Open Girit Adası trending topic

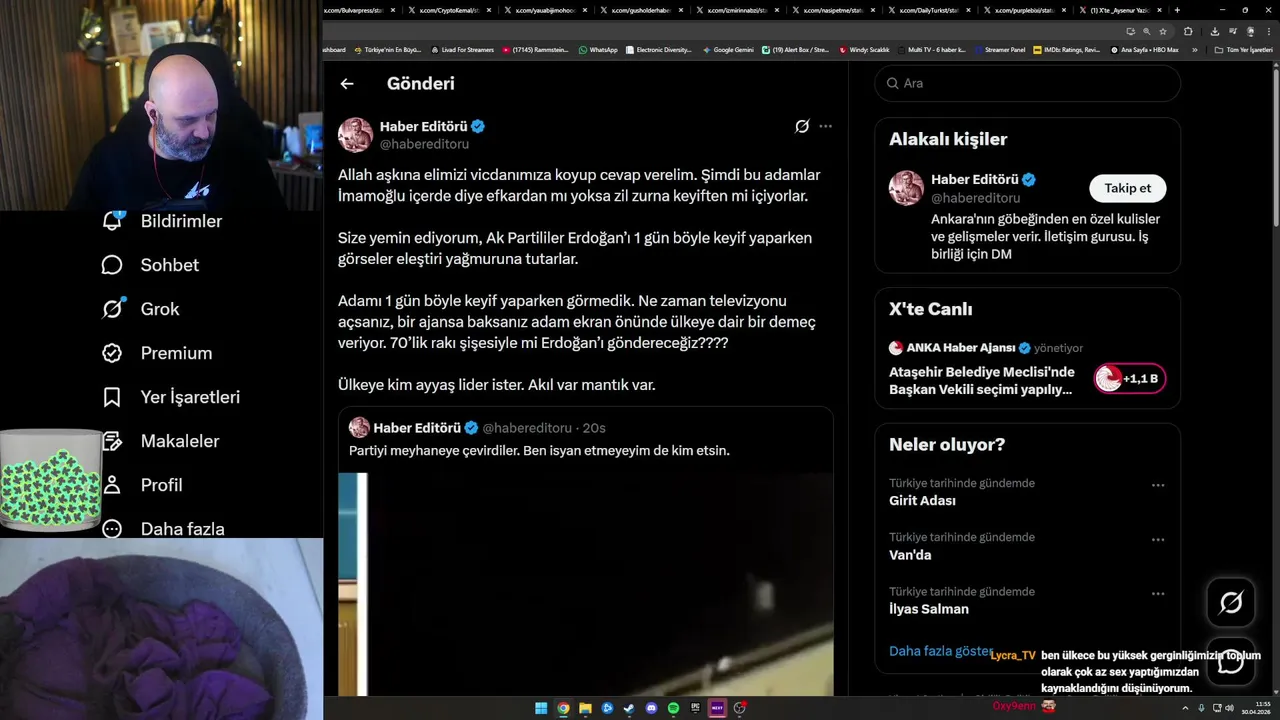click(x=922, y=501)
